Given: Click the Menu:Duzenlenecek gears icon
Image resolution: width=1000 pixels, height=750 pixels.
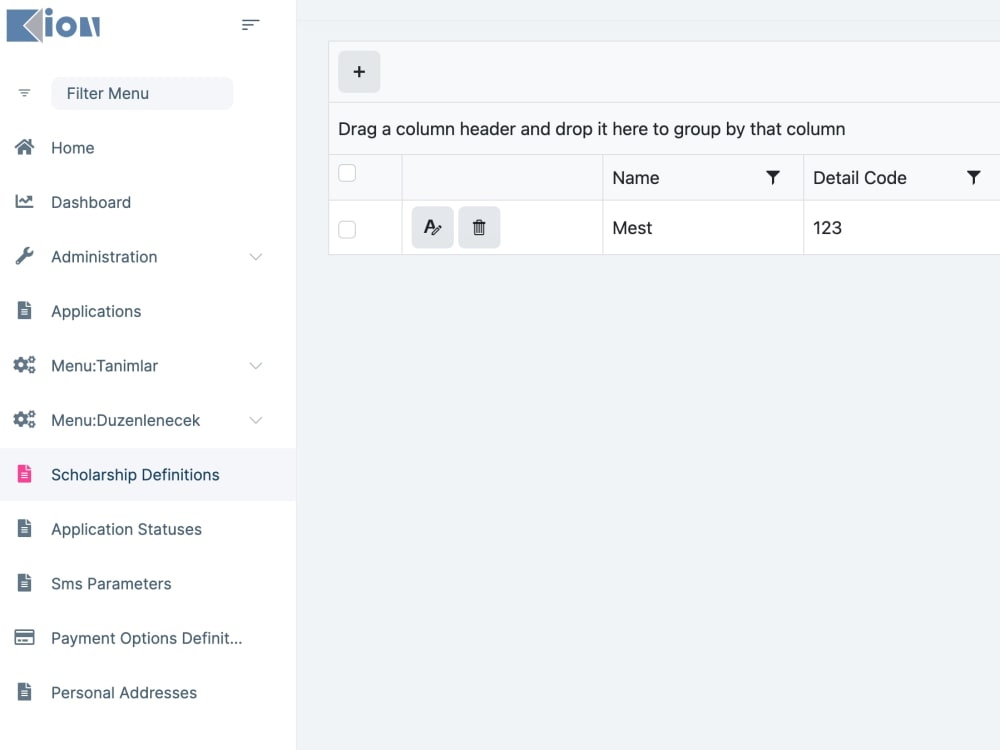Looking at the screenshot, I should [24, 420].
